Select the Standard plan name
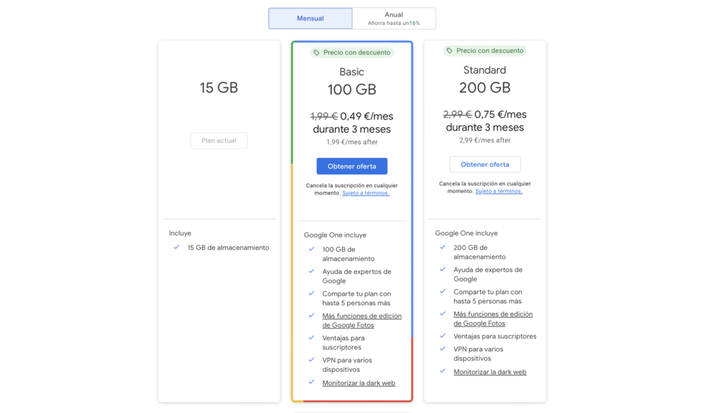 click(x=485, y=70)
